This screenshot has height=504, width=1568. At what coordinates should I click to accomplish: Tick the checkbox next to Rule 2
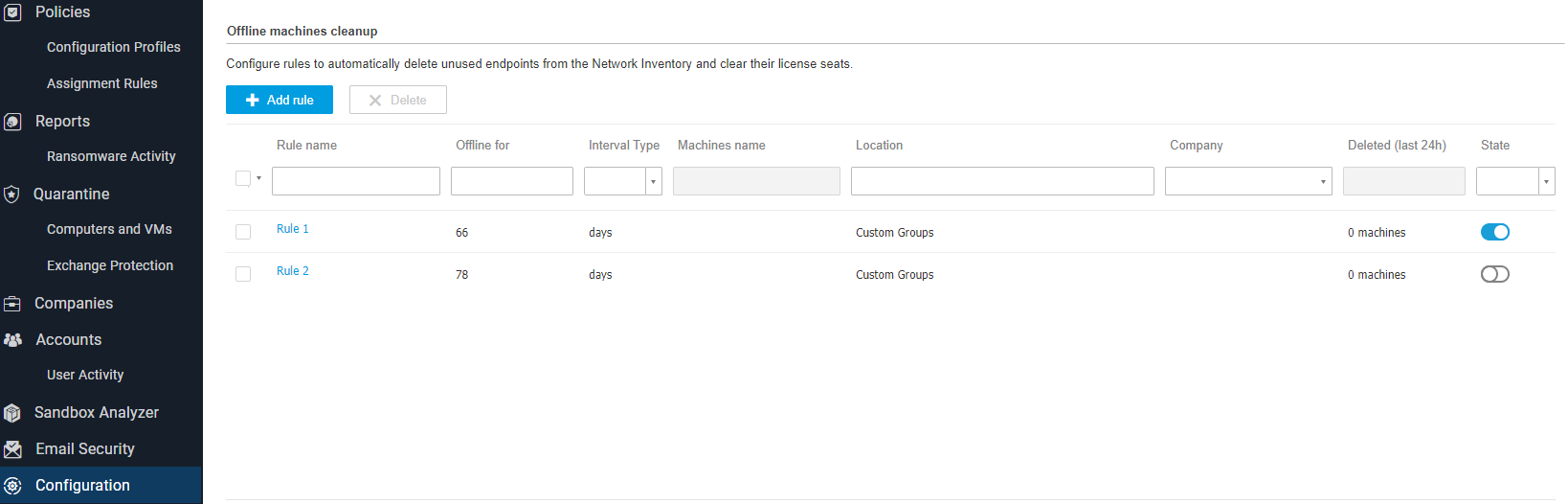(x=243, y=274)
